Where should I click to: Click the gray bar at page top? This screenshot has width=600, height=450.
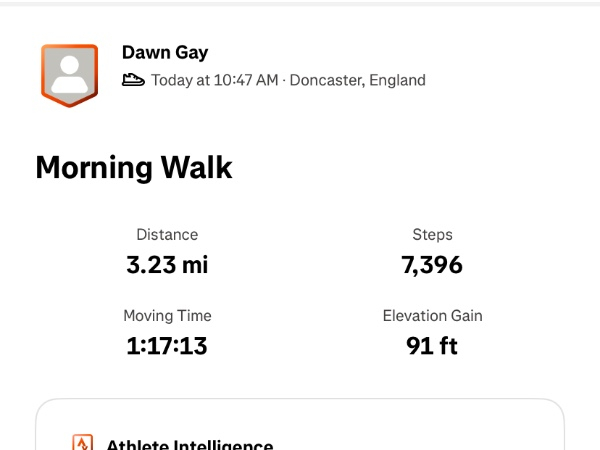(x=300, y=3)
